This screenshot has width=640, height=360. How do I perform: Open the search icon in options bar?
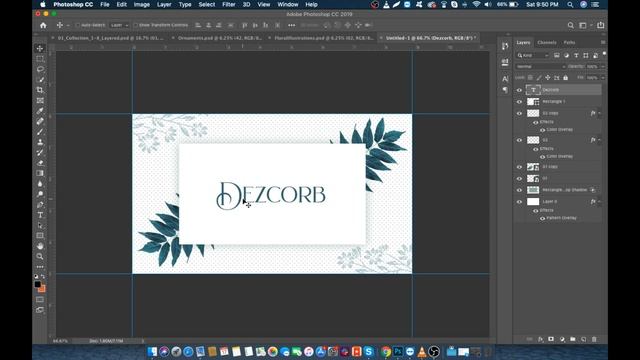[x=571, y=25]
